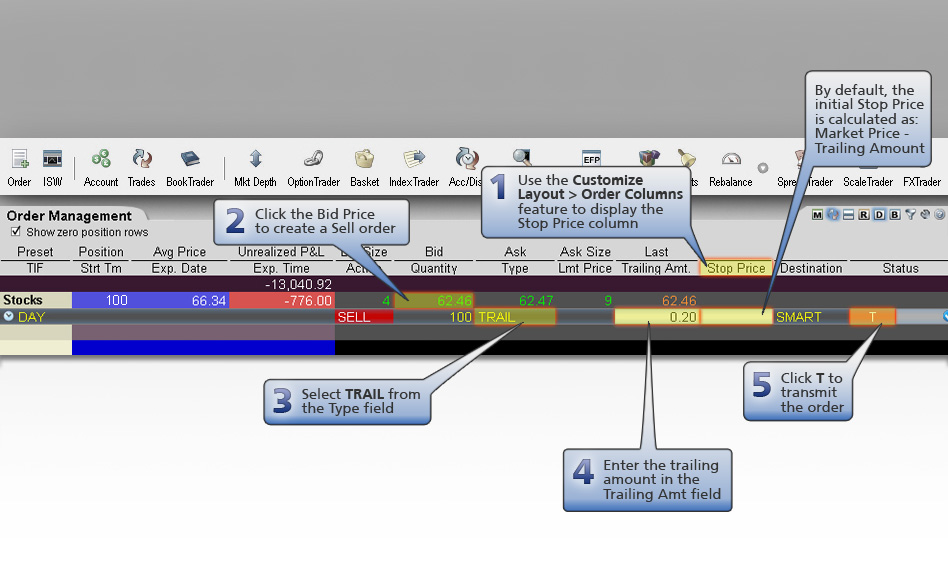
Task: Open the Mkt Depth arrows icon
Action: point(255,159)
